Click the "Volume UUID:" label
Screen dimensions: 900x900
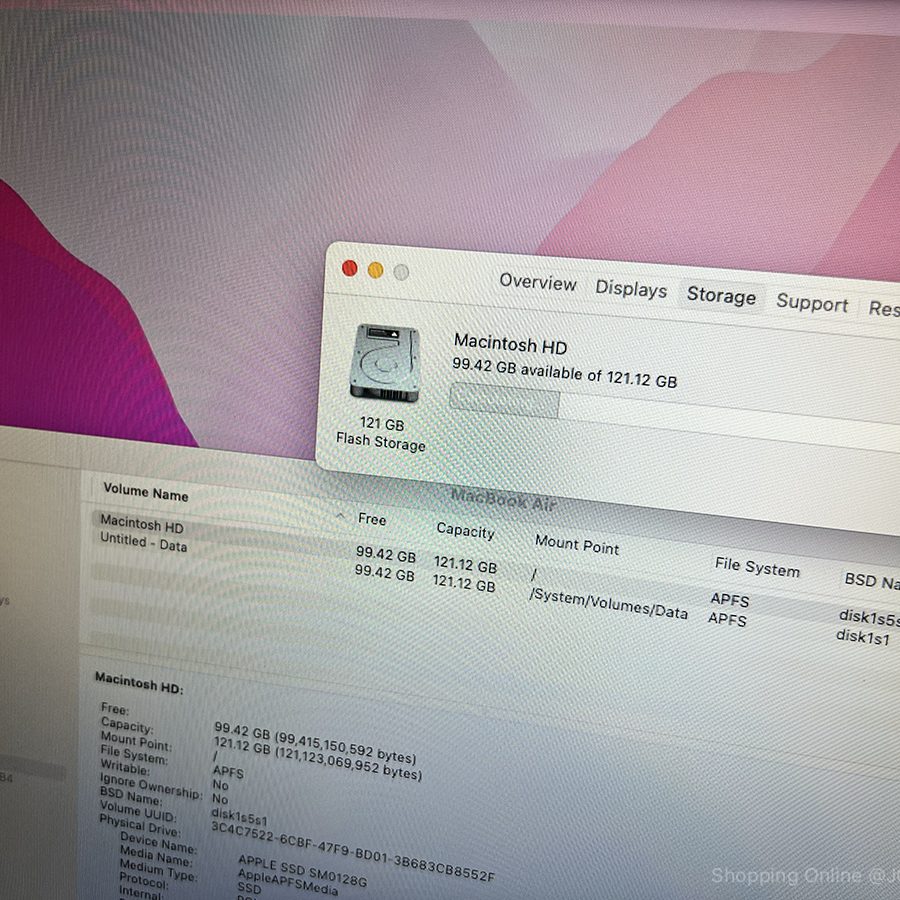click(138, 812)
